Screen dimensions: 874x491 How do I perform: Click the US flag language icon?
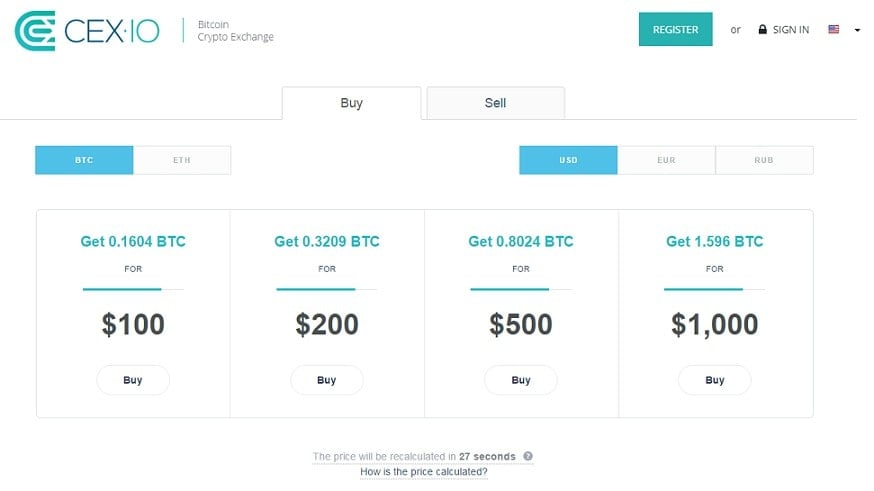[833, 30]
